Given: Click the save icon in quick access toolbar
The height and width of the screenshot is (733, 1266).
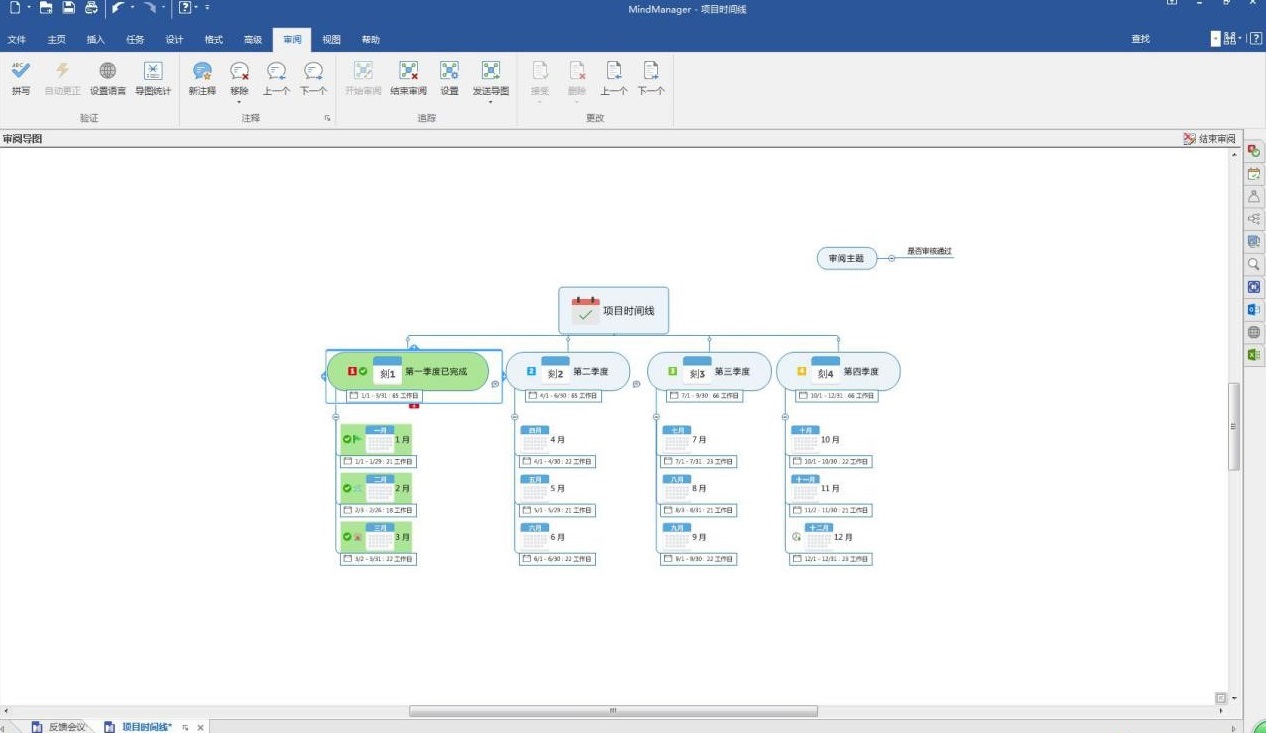Looking at the screenshot, I should 68,8.
